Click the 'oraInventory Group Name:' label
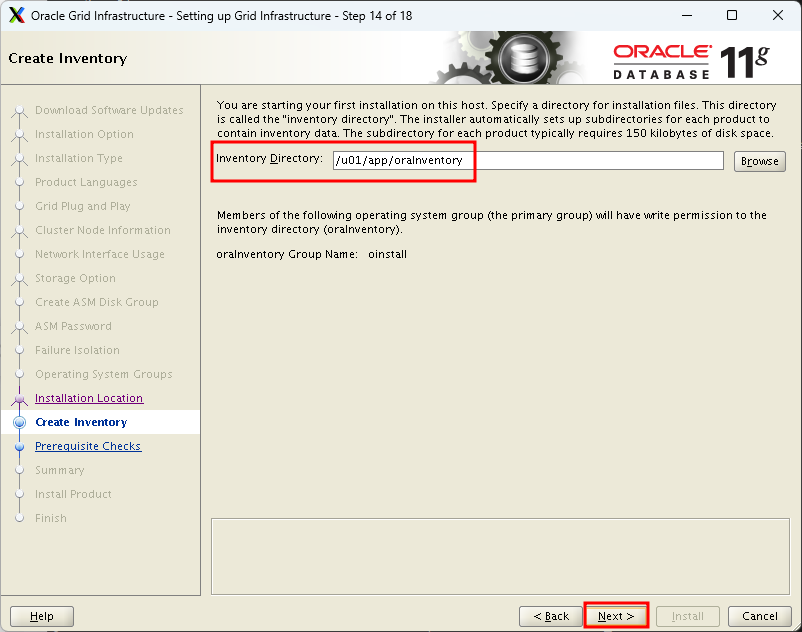802x632 pixels. click(287, 254)
